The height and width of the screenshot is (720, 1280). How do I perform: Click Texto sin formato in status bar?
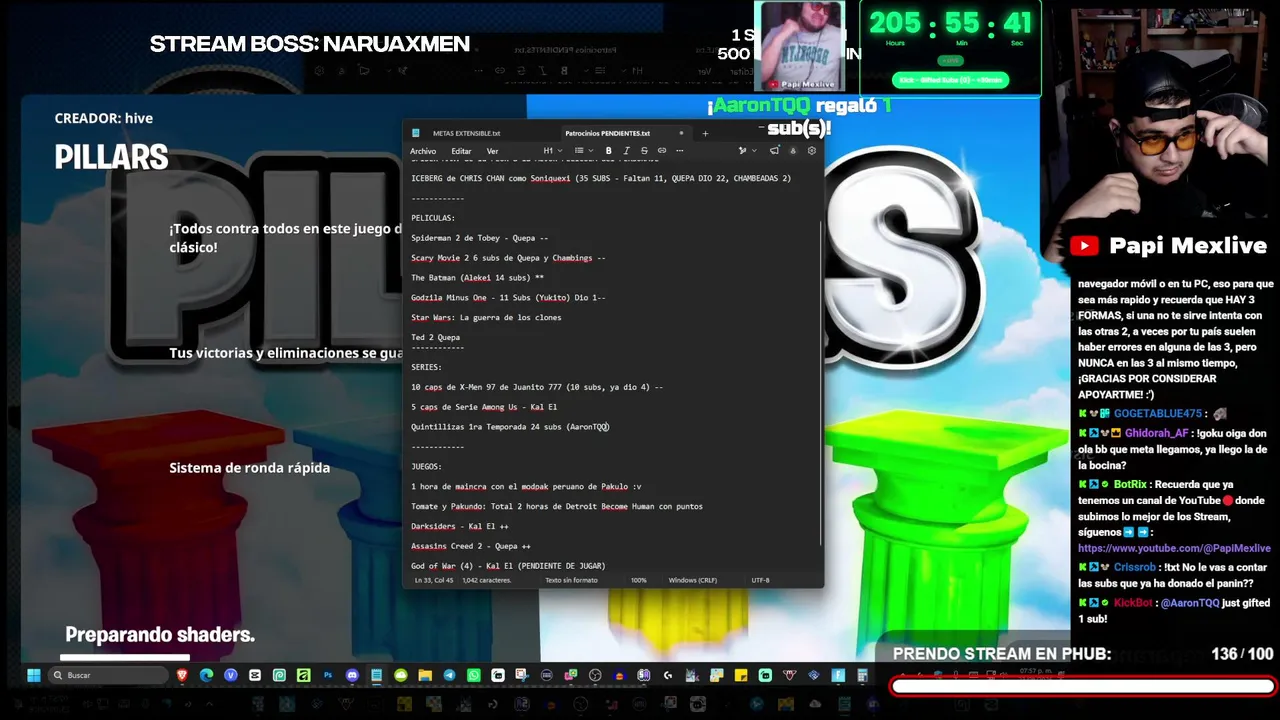571,580
